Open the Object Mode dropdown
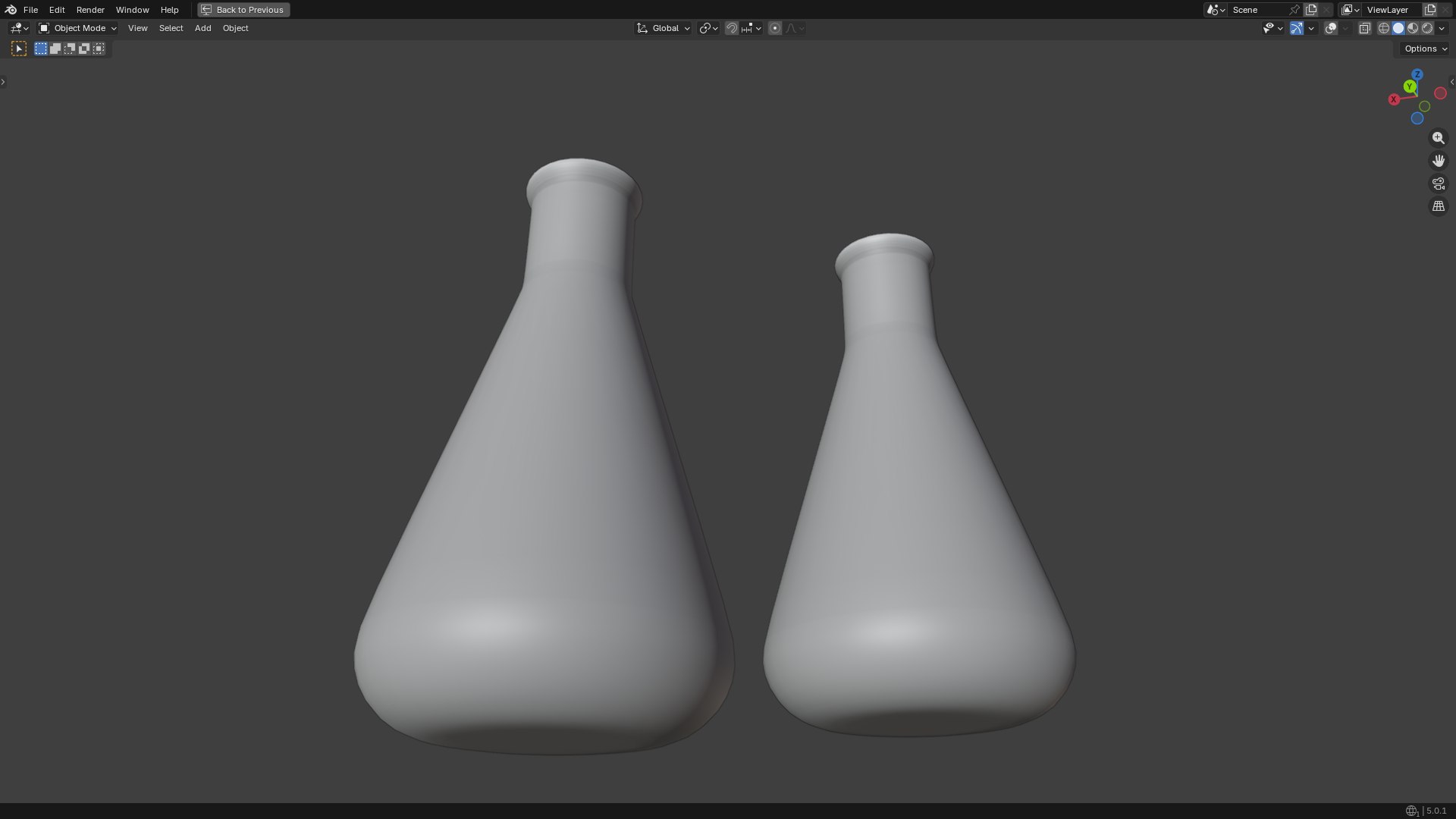Image resolution: width=1456 pixels, height=819 pixels. click(77, 28)
